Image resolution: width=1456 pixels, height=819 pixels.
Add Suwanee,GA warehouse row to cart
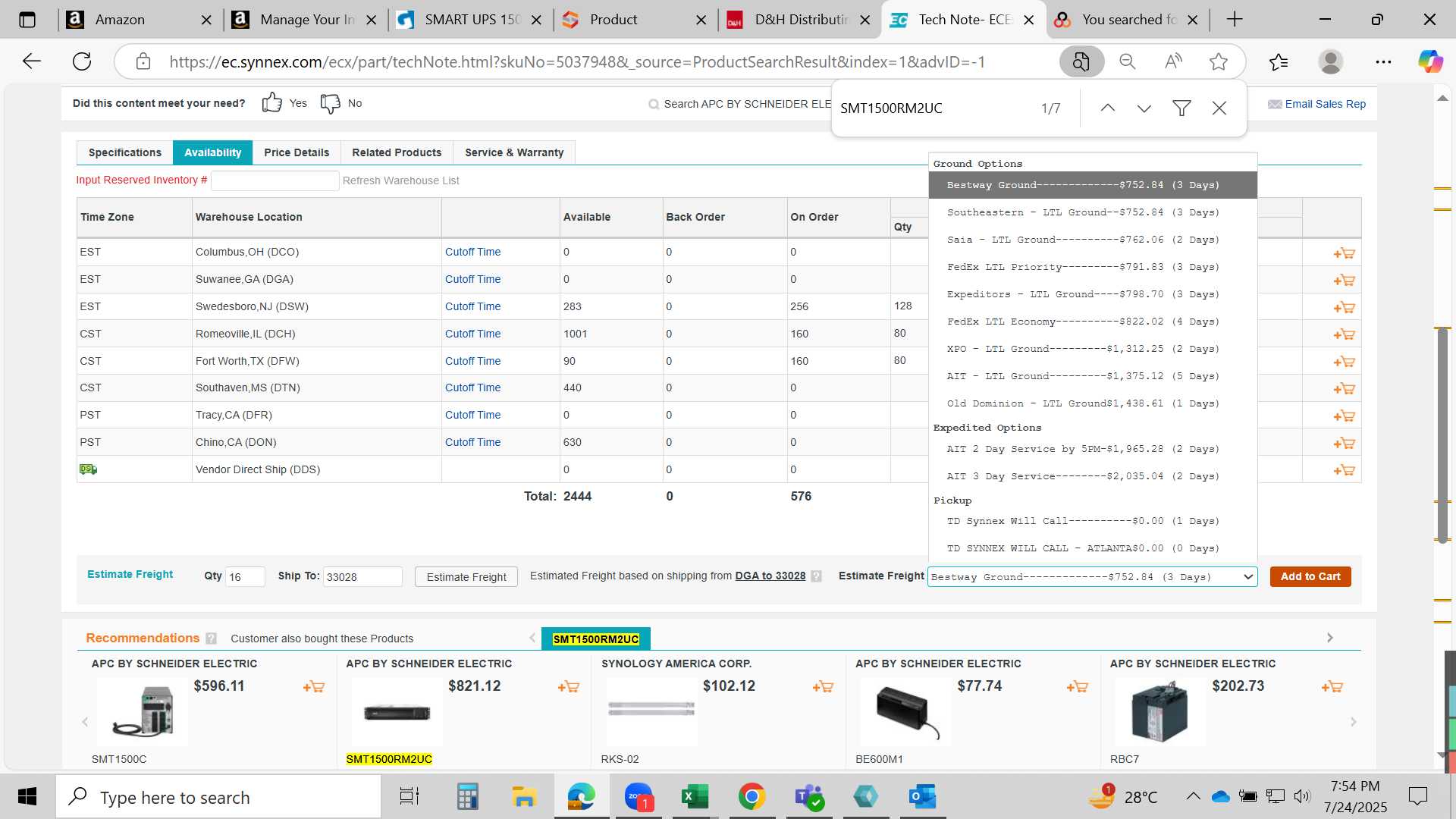click(1344, 281)
